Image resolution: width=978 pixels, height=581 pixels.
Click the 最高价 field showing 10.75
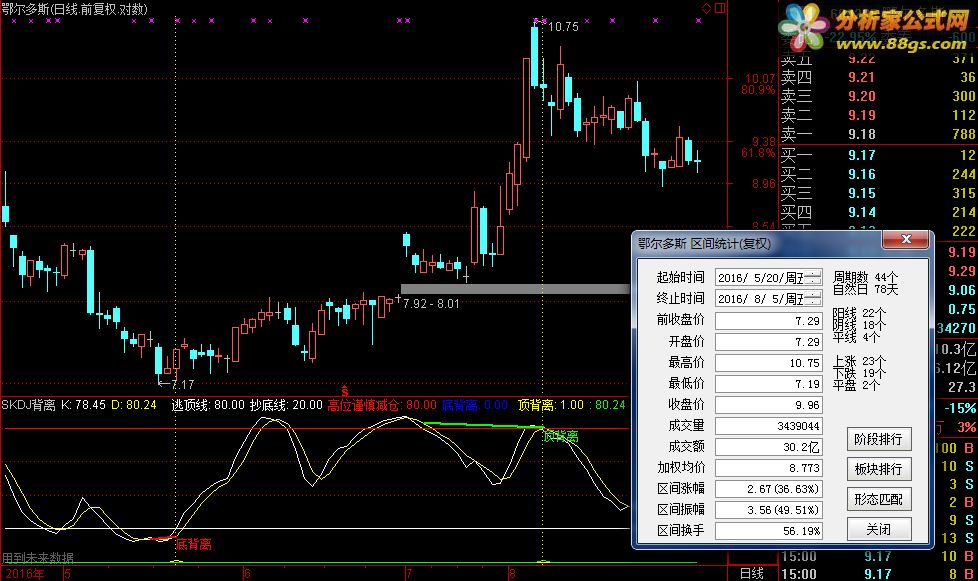[x=768, y=363]
